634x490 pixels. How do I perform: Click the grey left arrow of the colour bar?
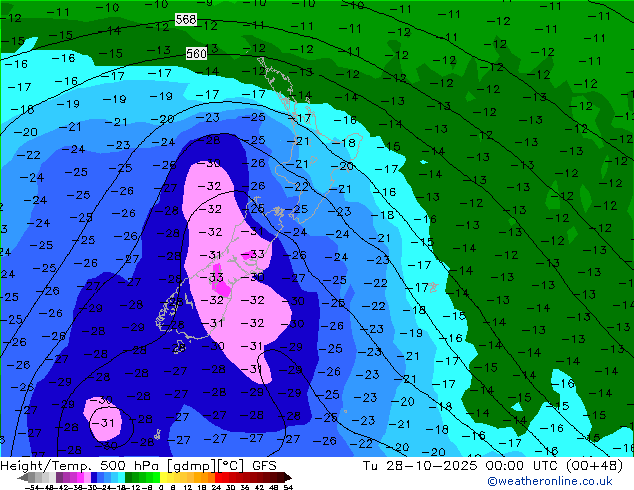23,477
